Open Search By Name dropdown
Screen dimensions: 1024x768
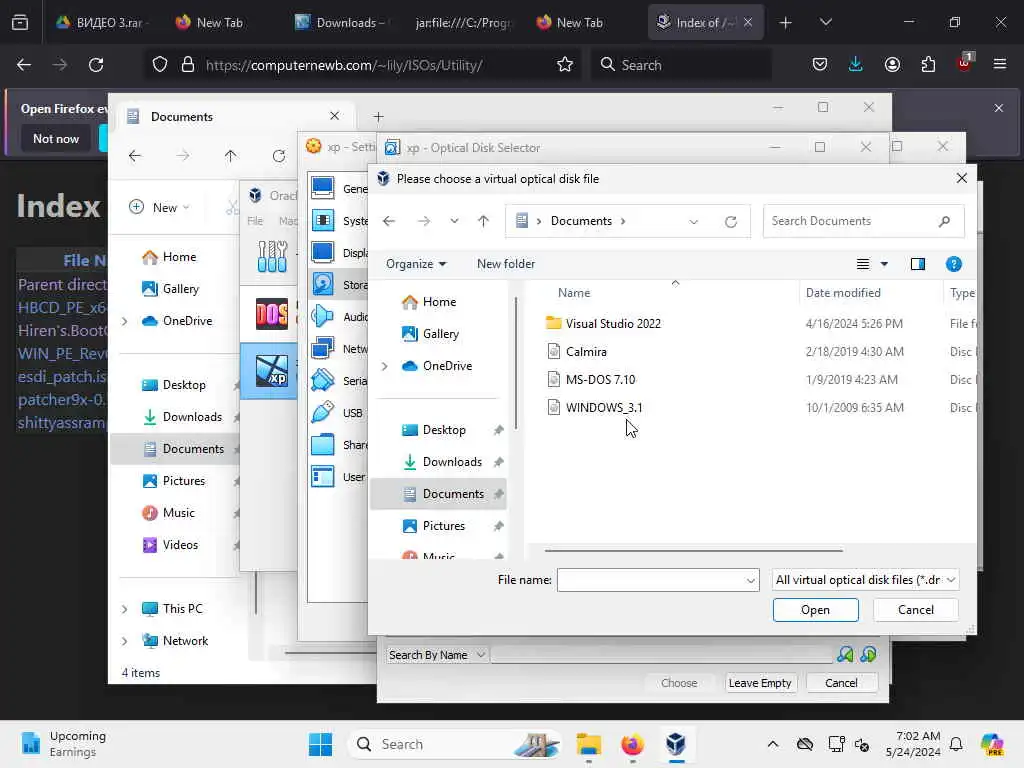(436, 654)
